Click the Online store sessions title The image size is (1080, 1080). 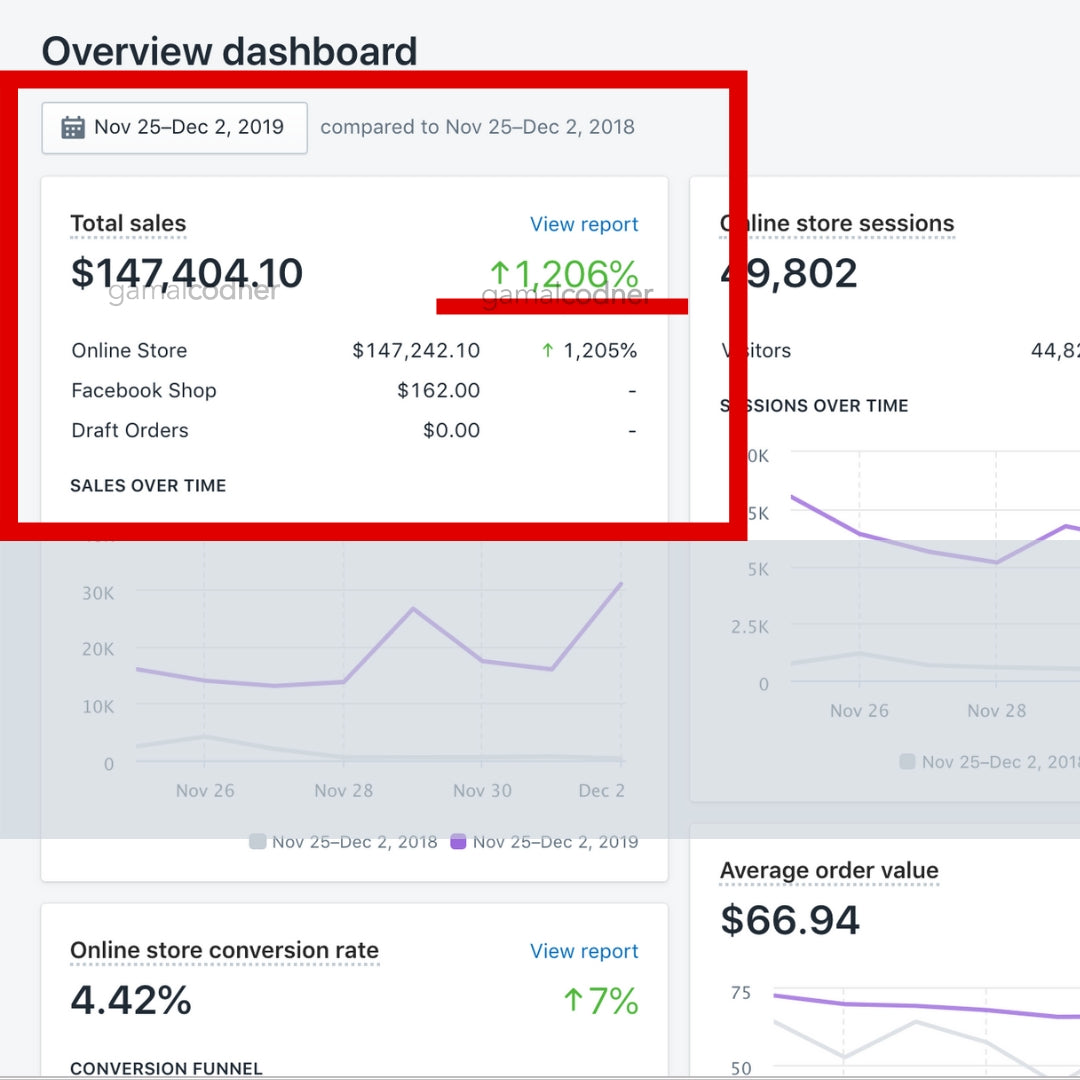click(837, 224)
